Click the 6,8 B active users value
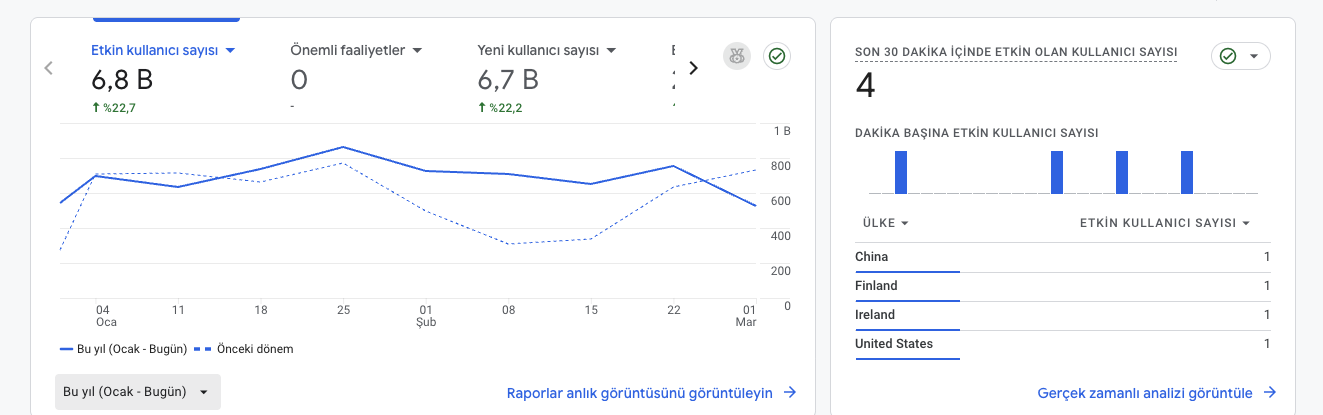Screen dimensions: 1323x415 (122, 79)
